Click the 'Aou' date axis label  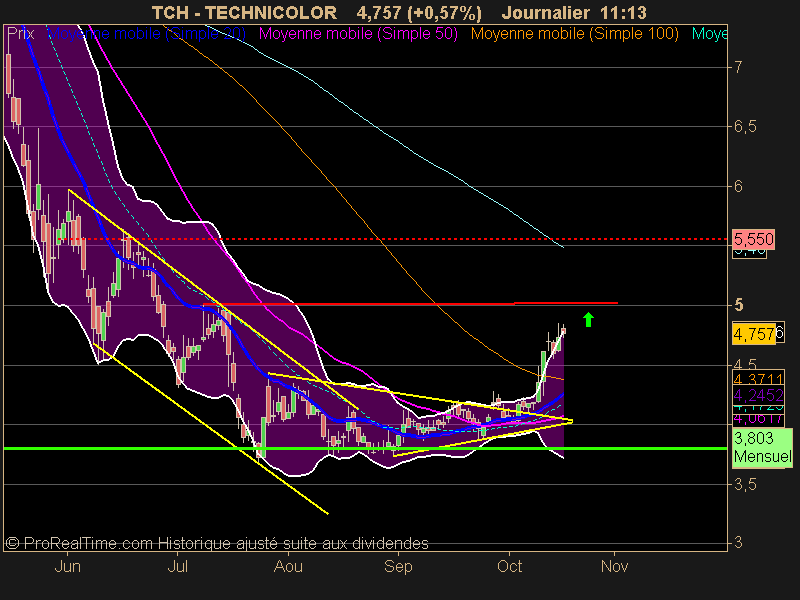pyautogui.click(x=288, y=566)
